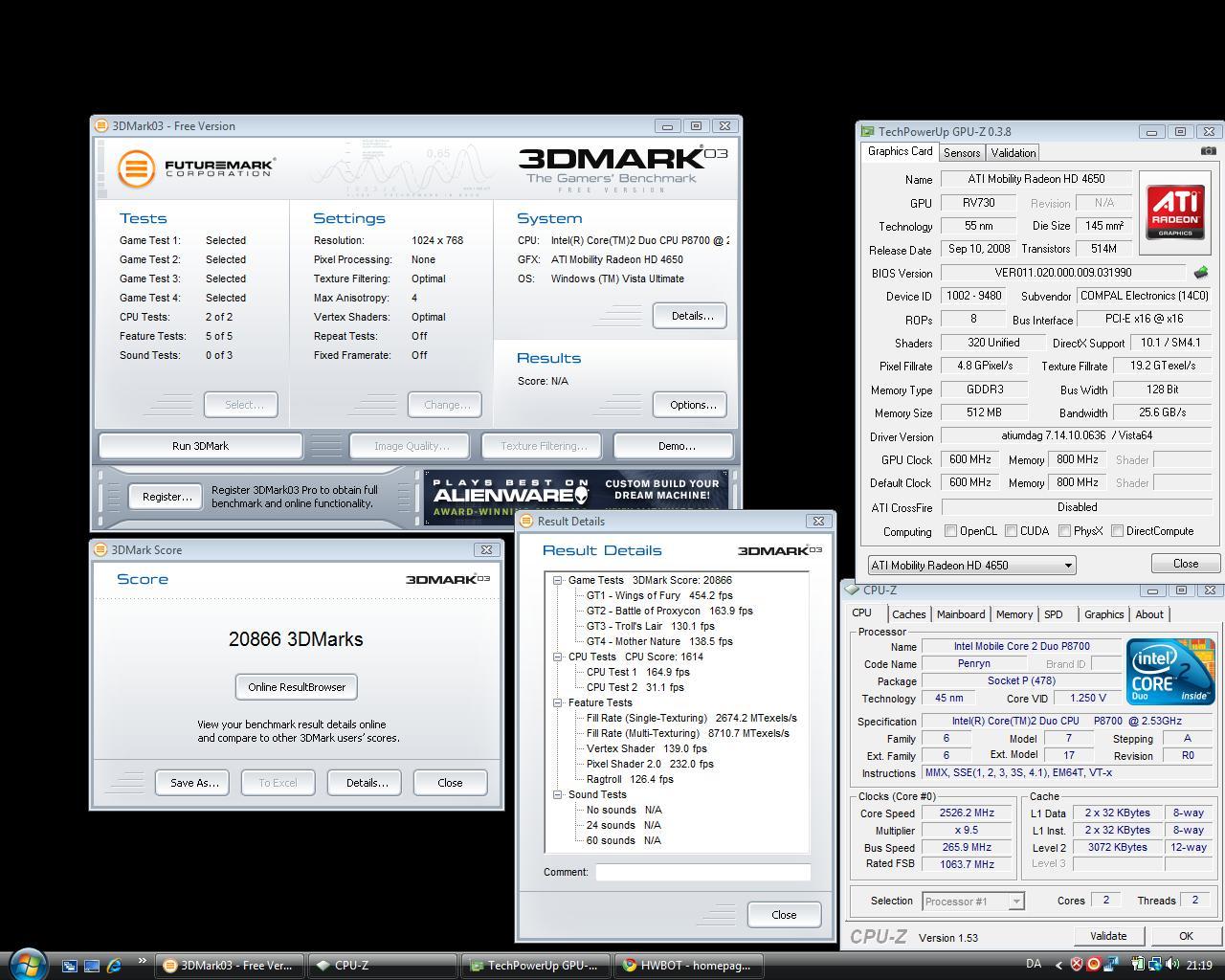
Task: Click the 3DMark Score window title icon
Action: (x=100, y=549)
